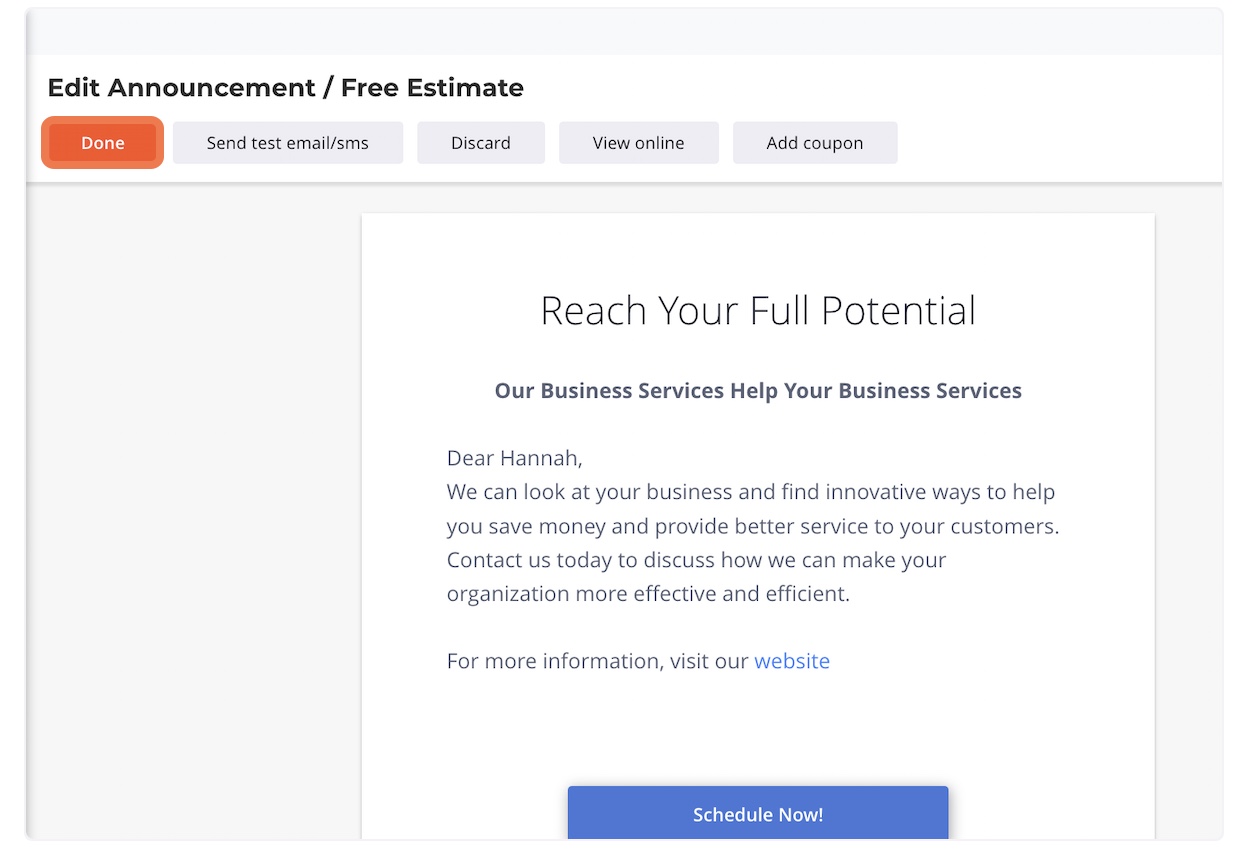Place cursor in Dear Hannah greeting

(x=514, y=458)
